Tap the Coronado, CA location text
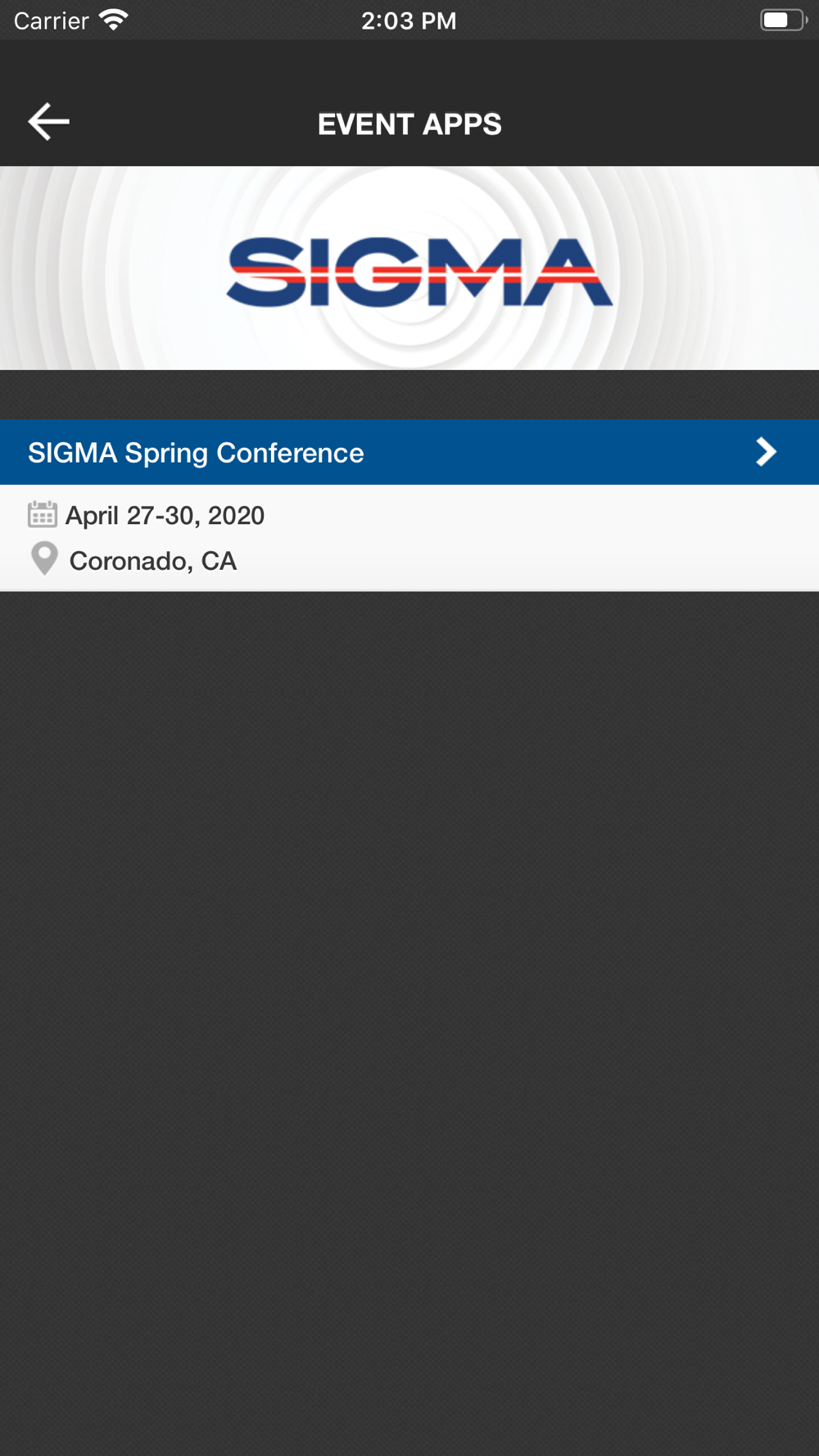The image size is (819, 1456). pos(153,561)
